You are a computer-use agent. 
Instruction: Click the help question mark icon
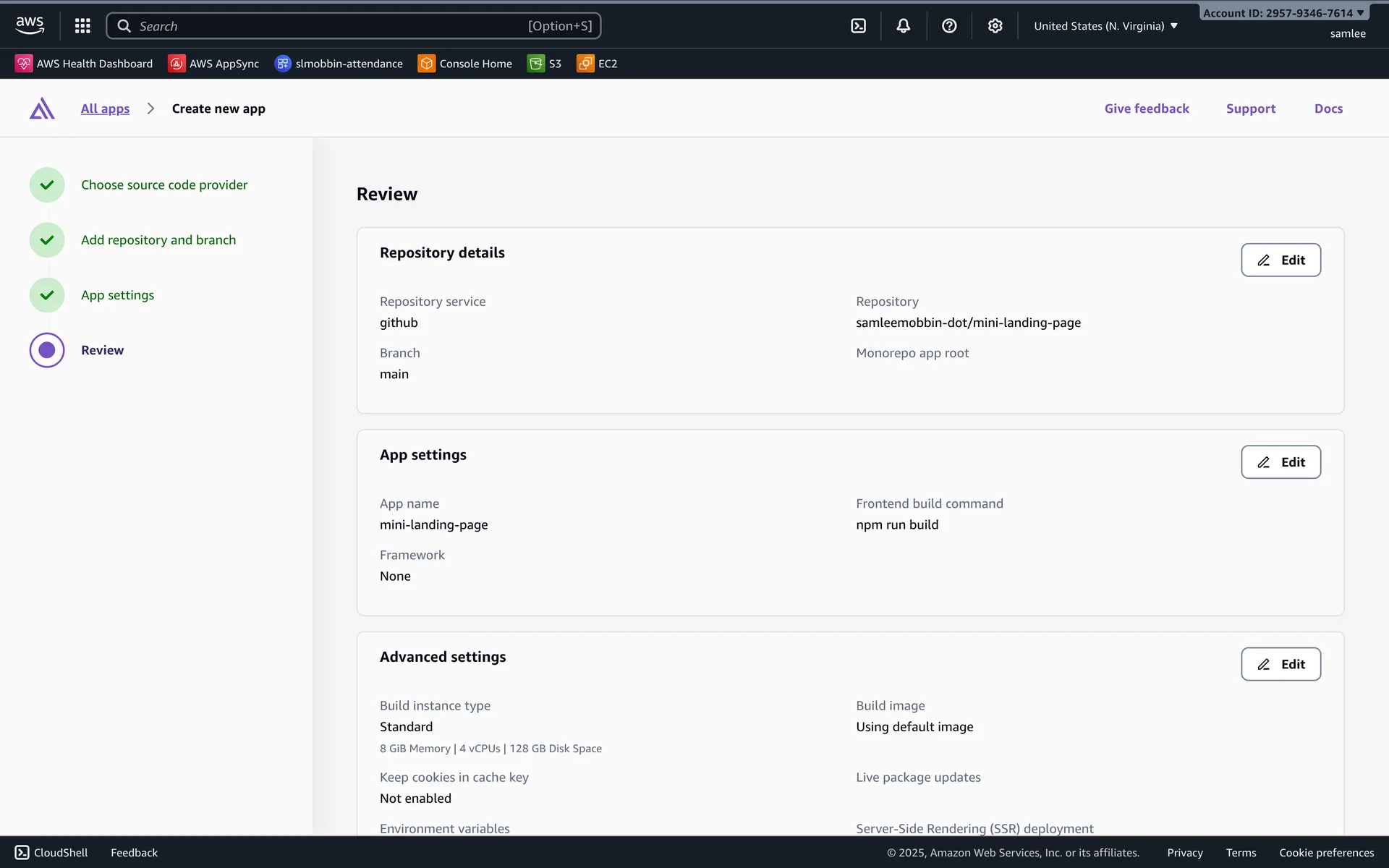(949, 26)
